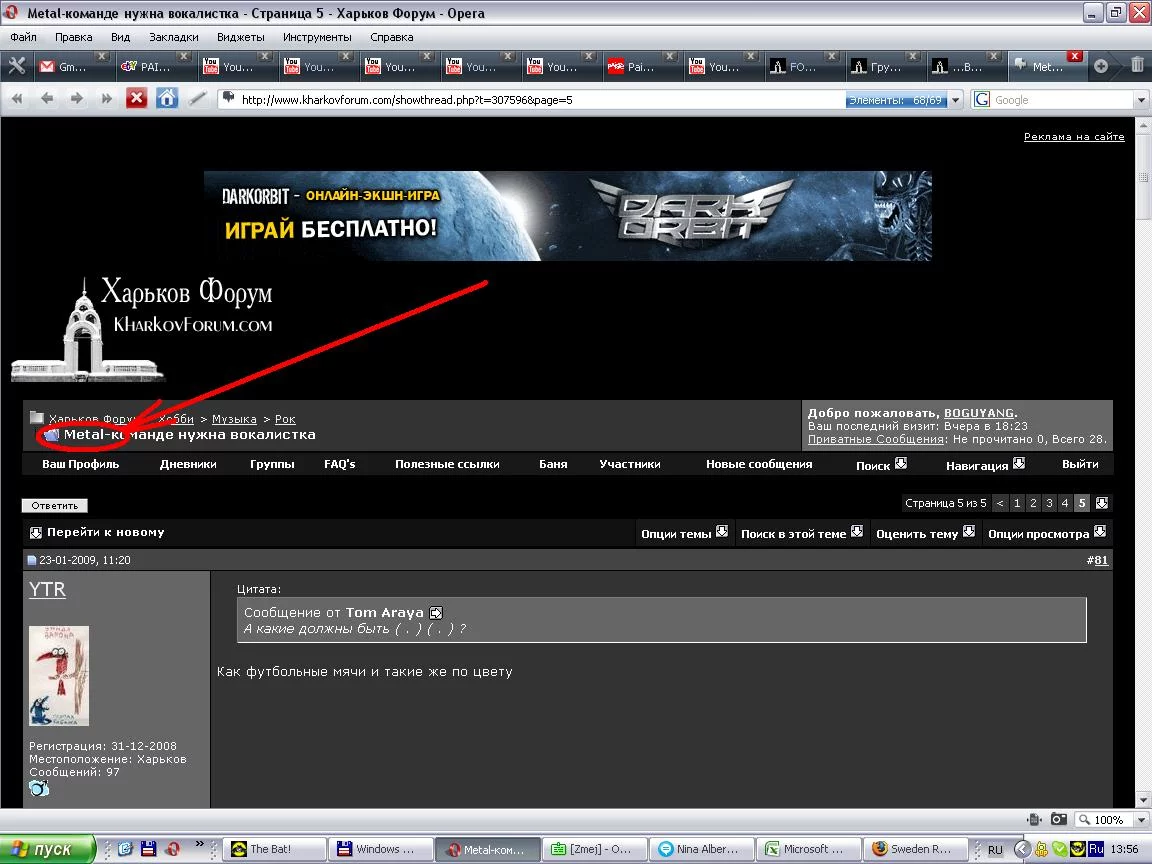Expand Опции темы dropdown
This screenshot has height=864, width=1152.
tap(721, 531)
